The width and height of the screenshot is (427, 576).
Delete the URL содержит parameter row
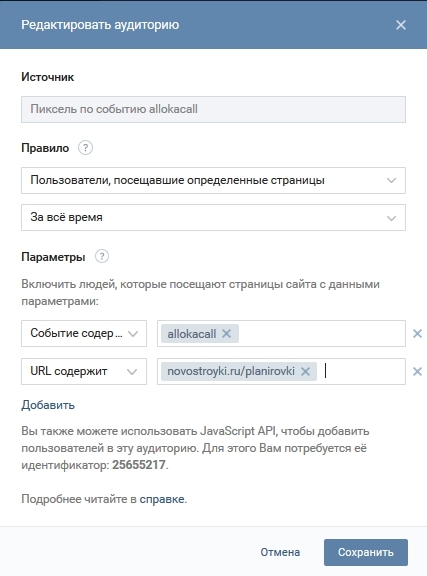click(x=417, y=371)
